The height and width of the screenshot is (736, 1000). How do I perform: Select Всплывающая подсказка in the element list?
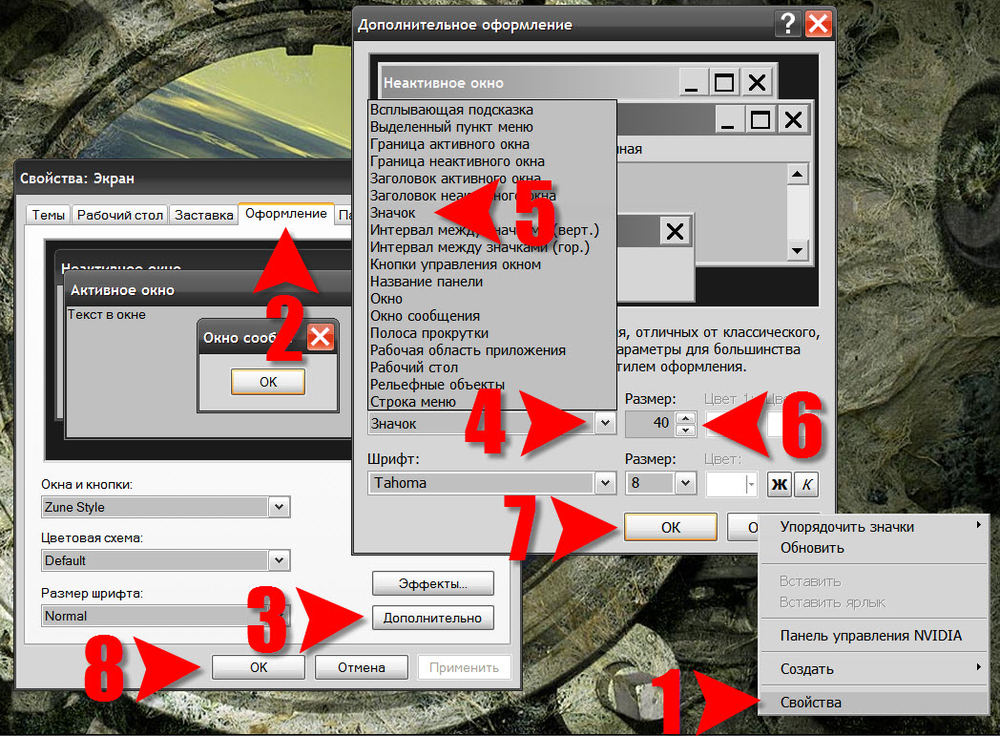coord(492,110)
